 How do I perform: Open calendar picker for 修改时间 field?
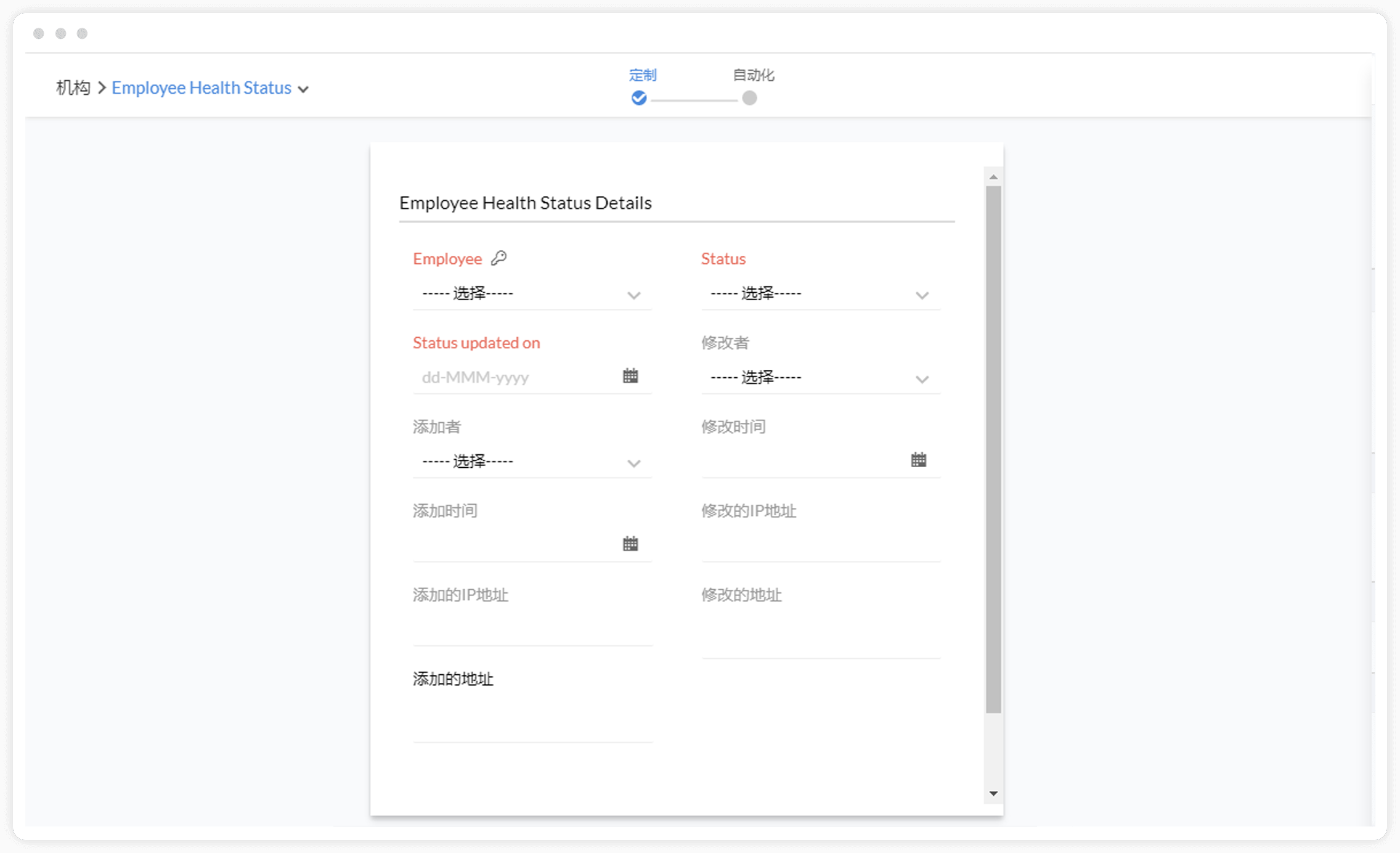[918, 460]
